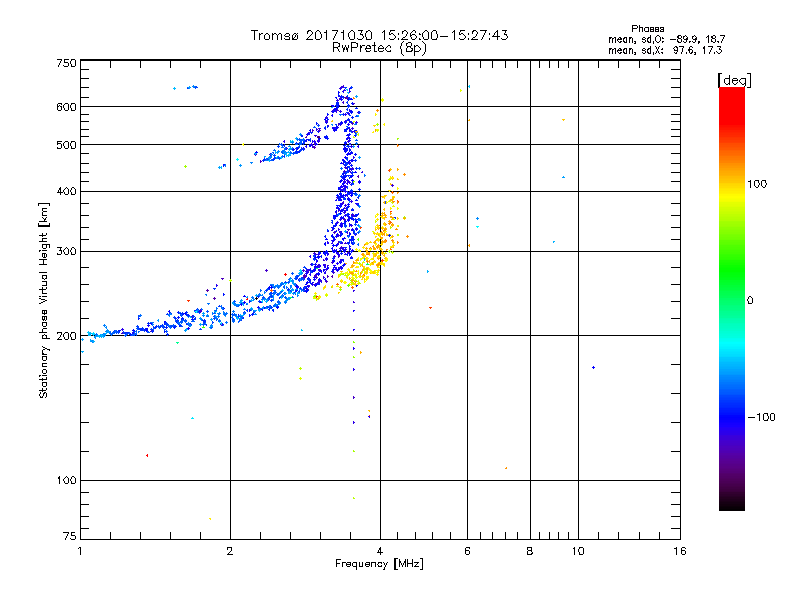Click the x-axis label '6'
The width and height of the screenshot is (800, 600).
coord(467,551)
